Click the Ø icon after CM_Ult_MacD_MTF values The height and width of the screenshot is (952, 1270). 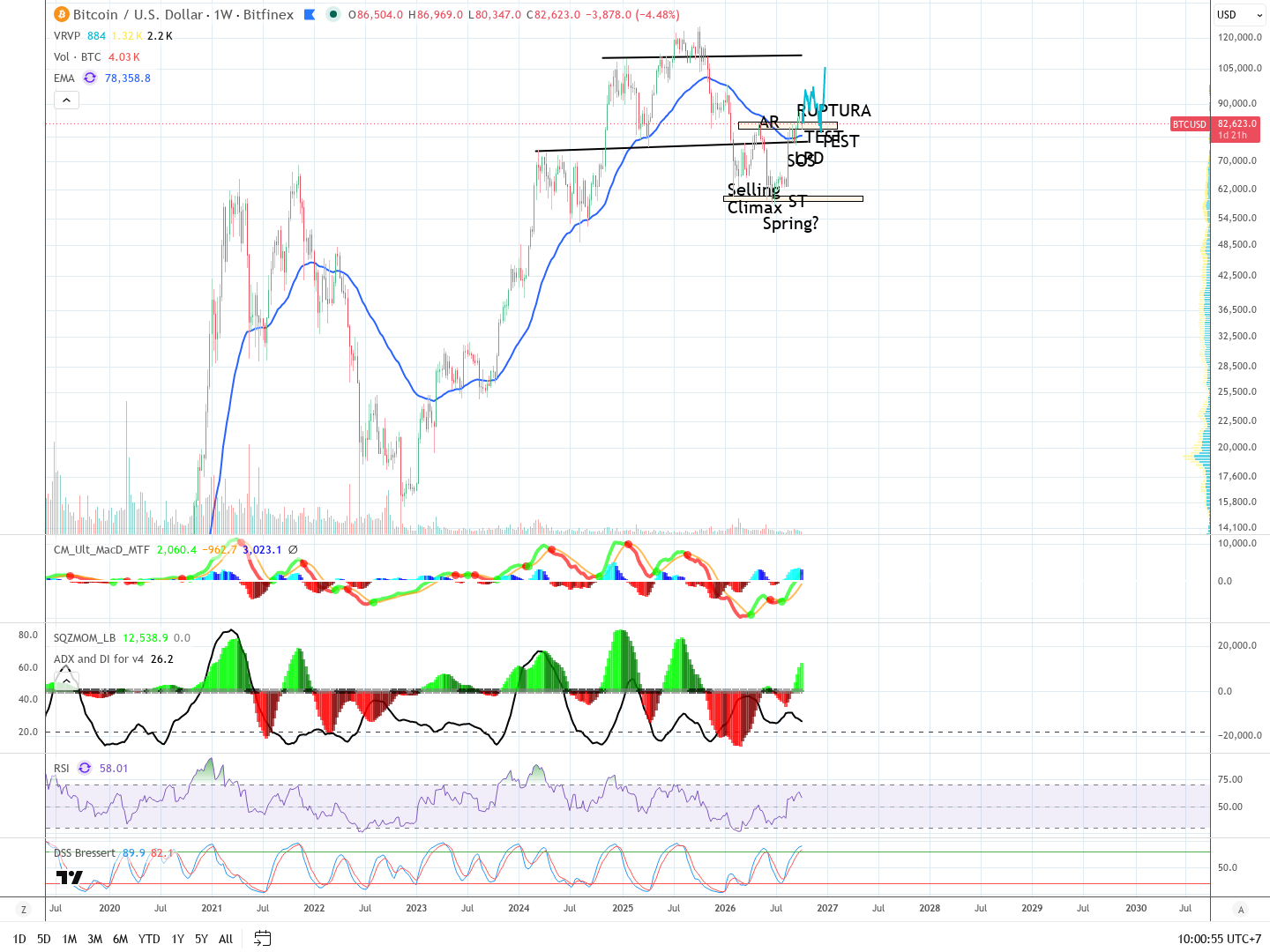click(293, 549)
